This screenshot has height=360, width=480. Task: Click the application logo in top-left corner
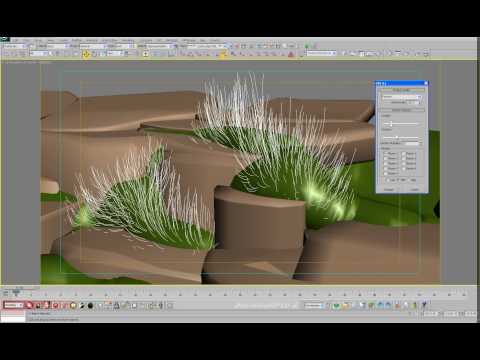coord(4,39)
